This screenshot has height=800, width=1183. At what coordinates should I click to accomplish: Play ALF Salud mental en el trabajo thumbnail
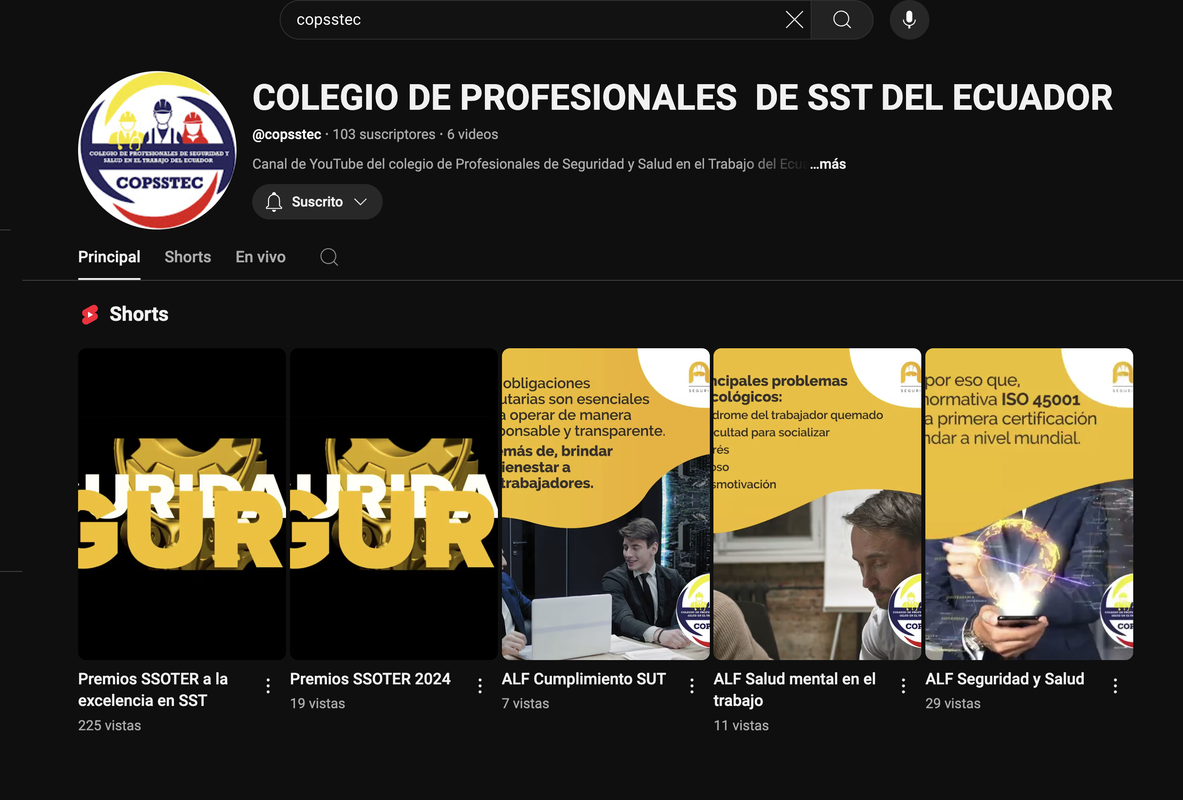[x=817, y=503]
